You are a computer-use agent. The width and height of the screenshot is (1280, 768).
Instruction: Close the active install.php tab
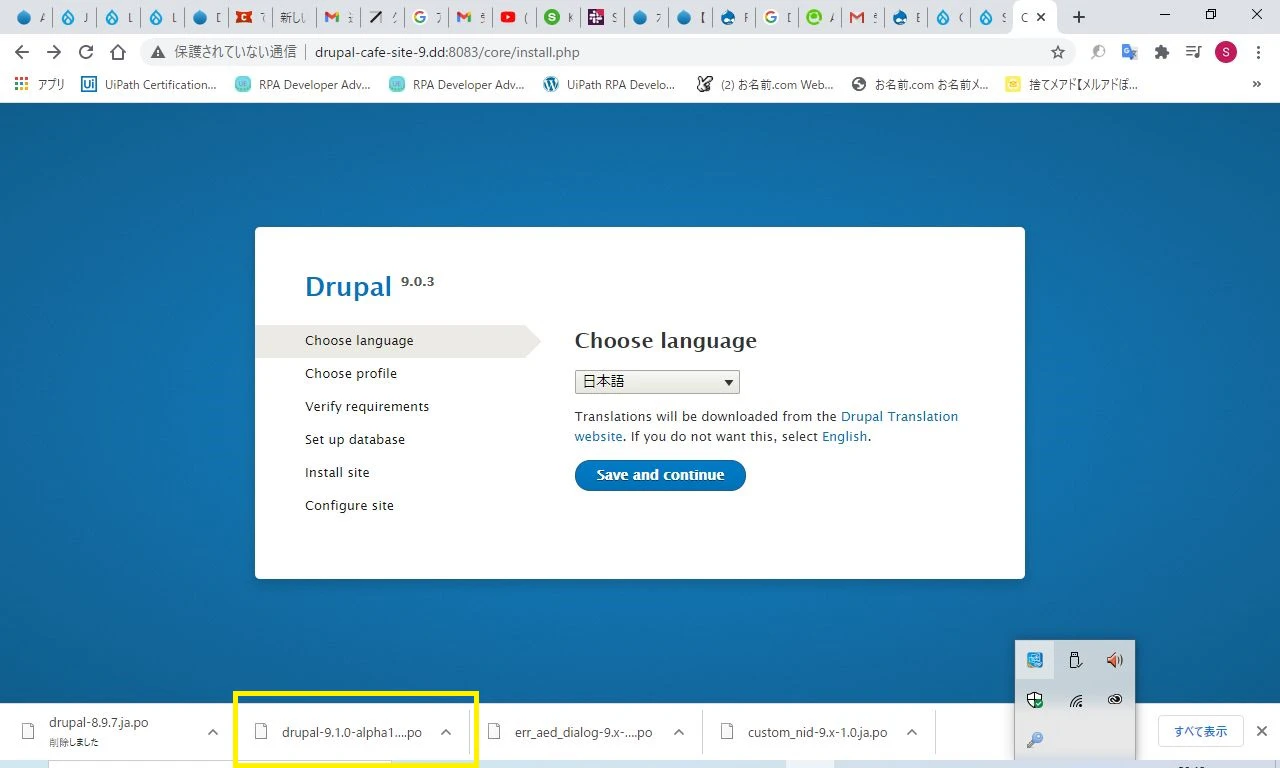click(x=1041, y=17)
